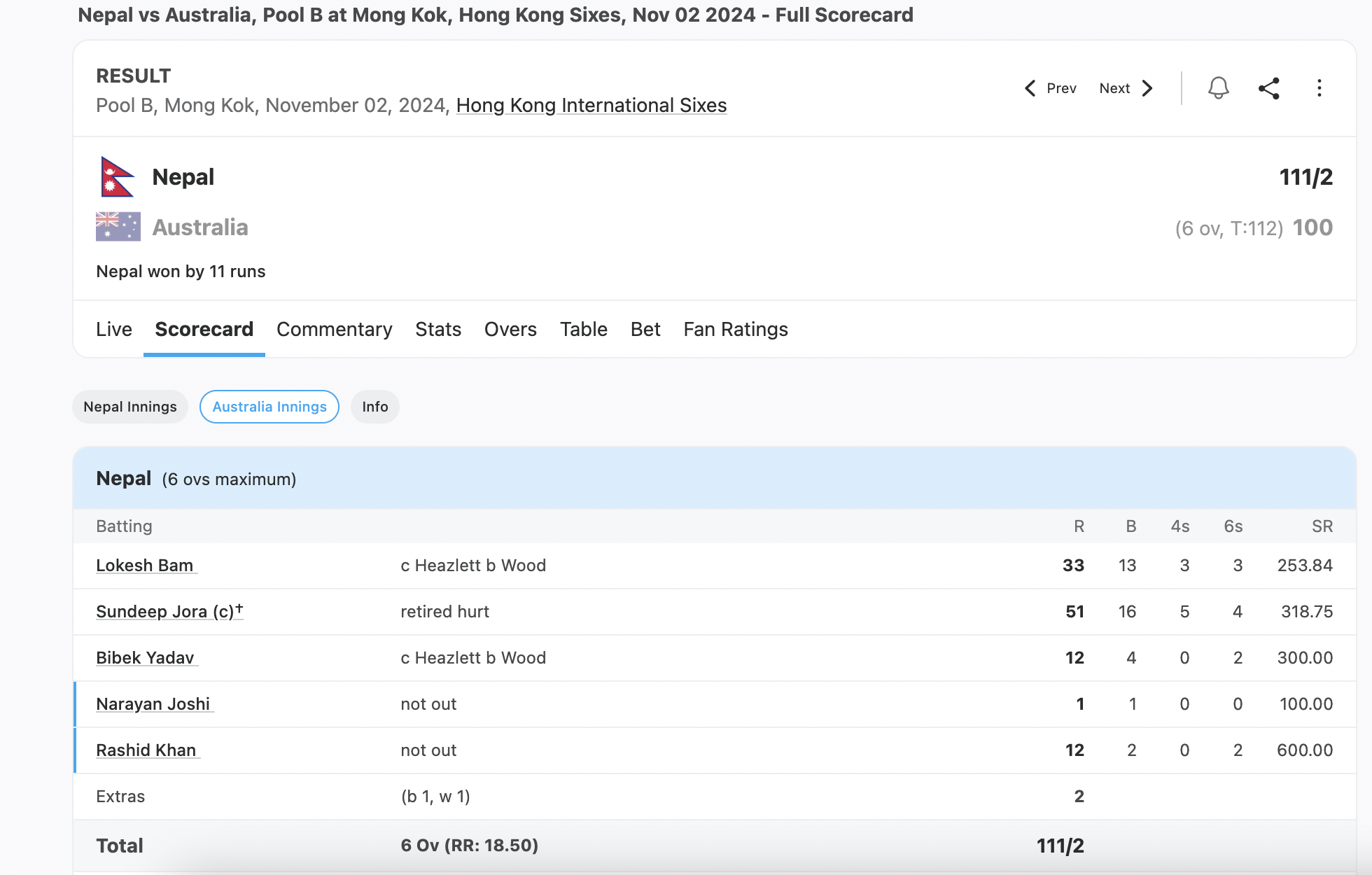
Task: Select the Info pill
Action: point(375,407)
